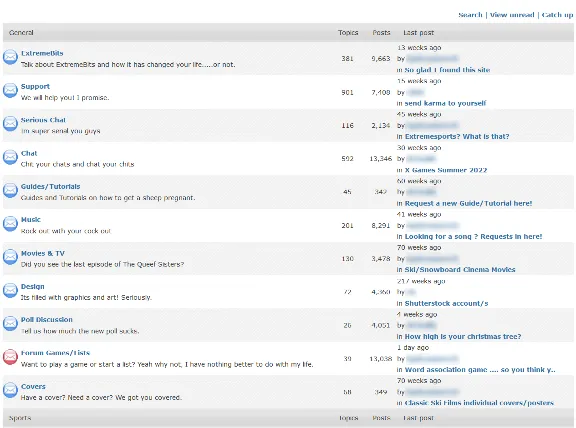Click the envelope icon beside Design forum
Viewport: 576px width, 428px height.
point(10,290)
